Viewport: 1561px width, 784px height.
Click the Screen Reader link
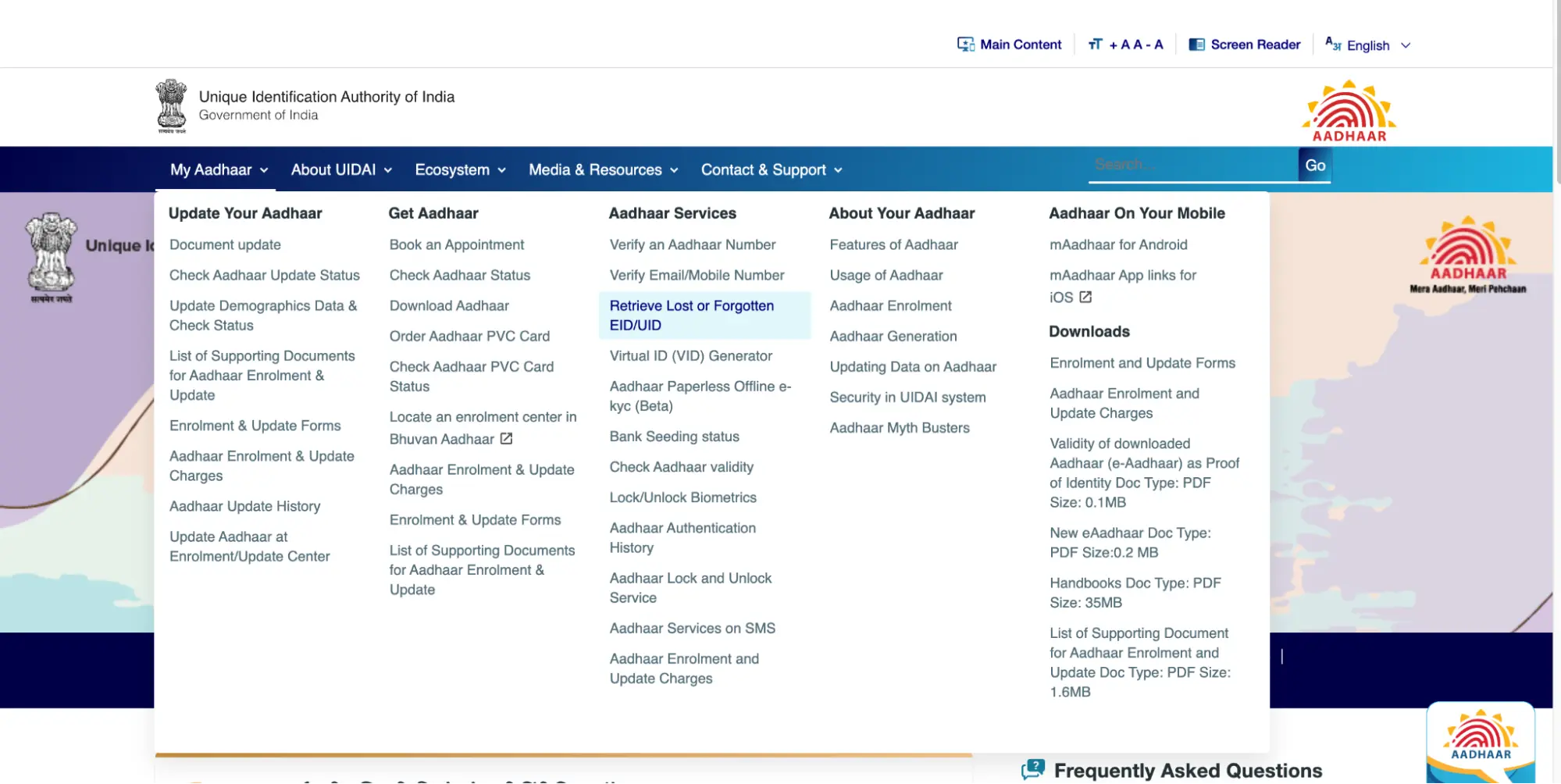point(1255,45)
